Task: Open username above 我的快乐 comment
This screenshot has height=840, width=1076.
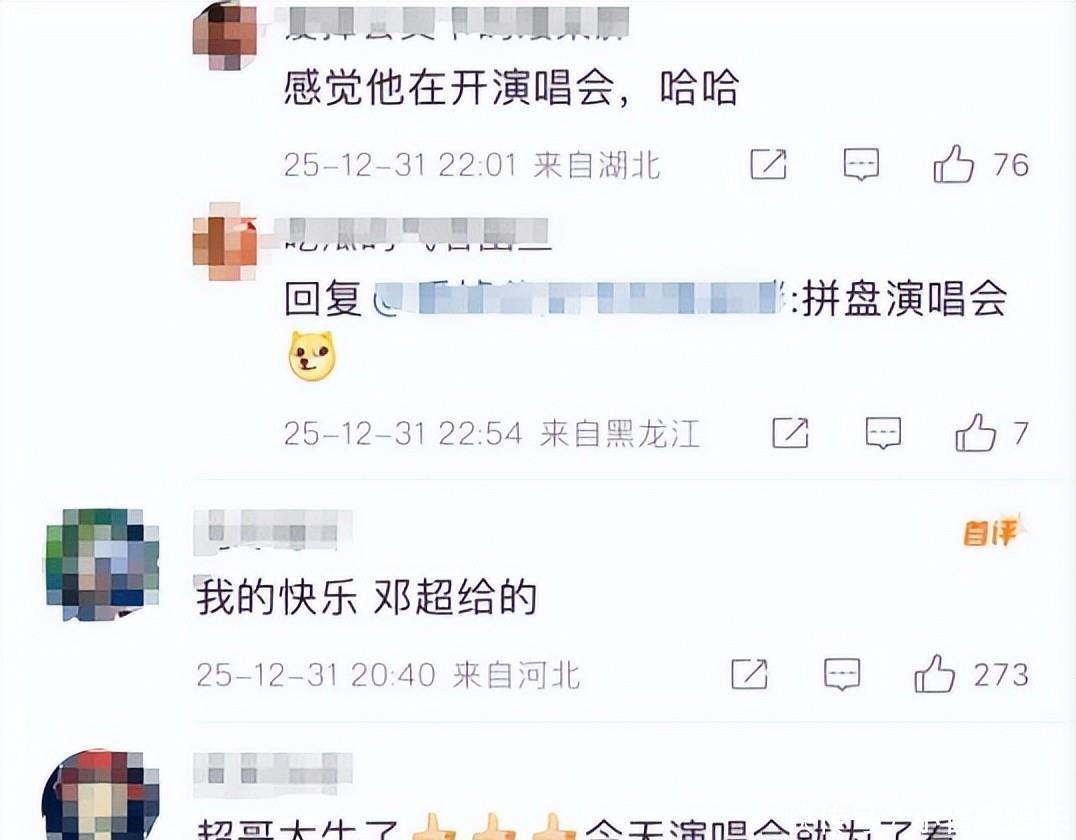Action: coord(273,531)
